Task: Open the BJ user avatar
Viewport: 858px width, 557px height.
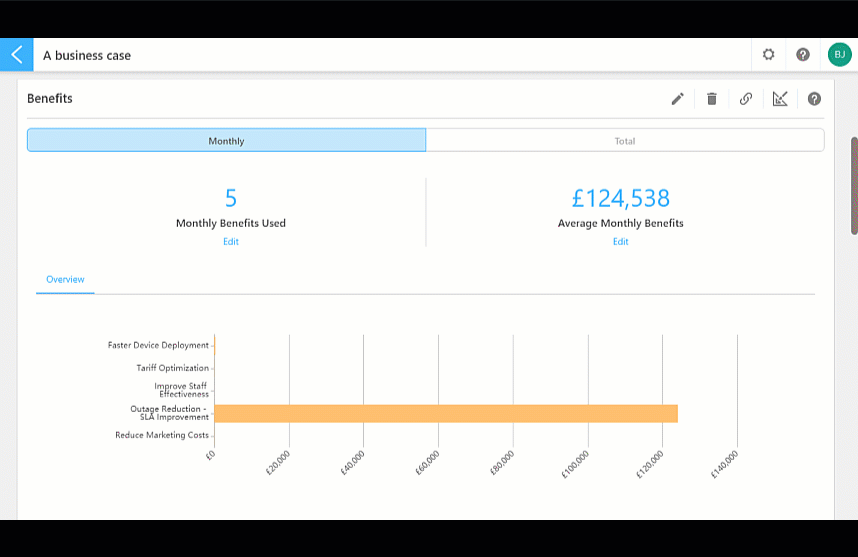Action: click(839, 55)
